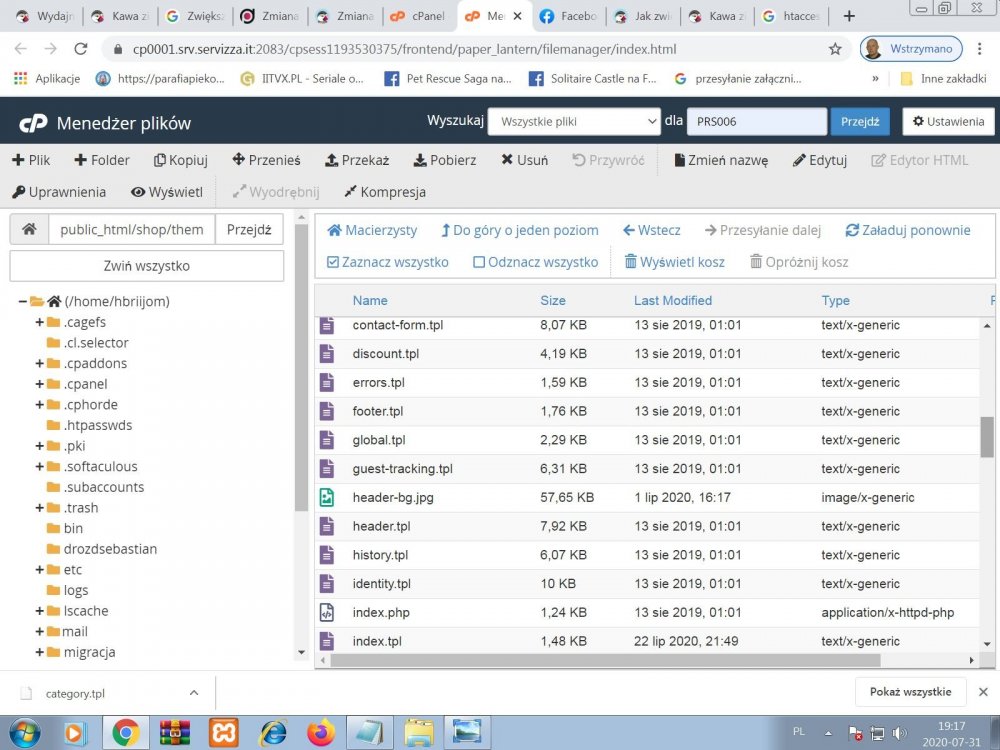The height and width of the screenshot is (750, 1000).
Task: Sort by Last Modified column
Action: point(673,300)
